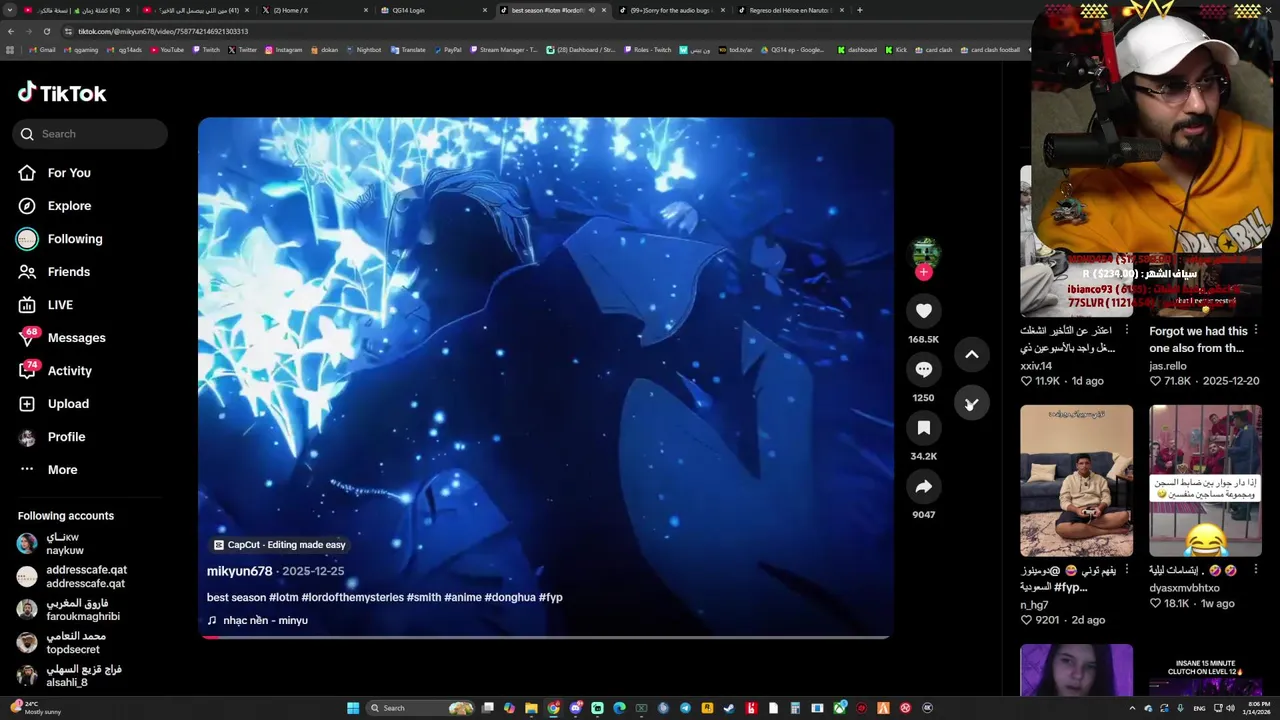The height and width of the screenshot is (720, 1280).
Task: Switch to the (2) Home / X tab
Action: (315, 10)
